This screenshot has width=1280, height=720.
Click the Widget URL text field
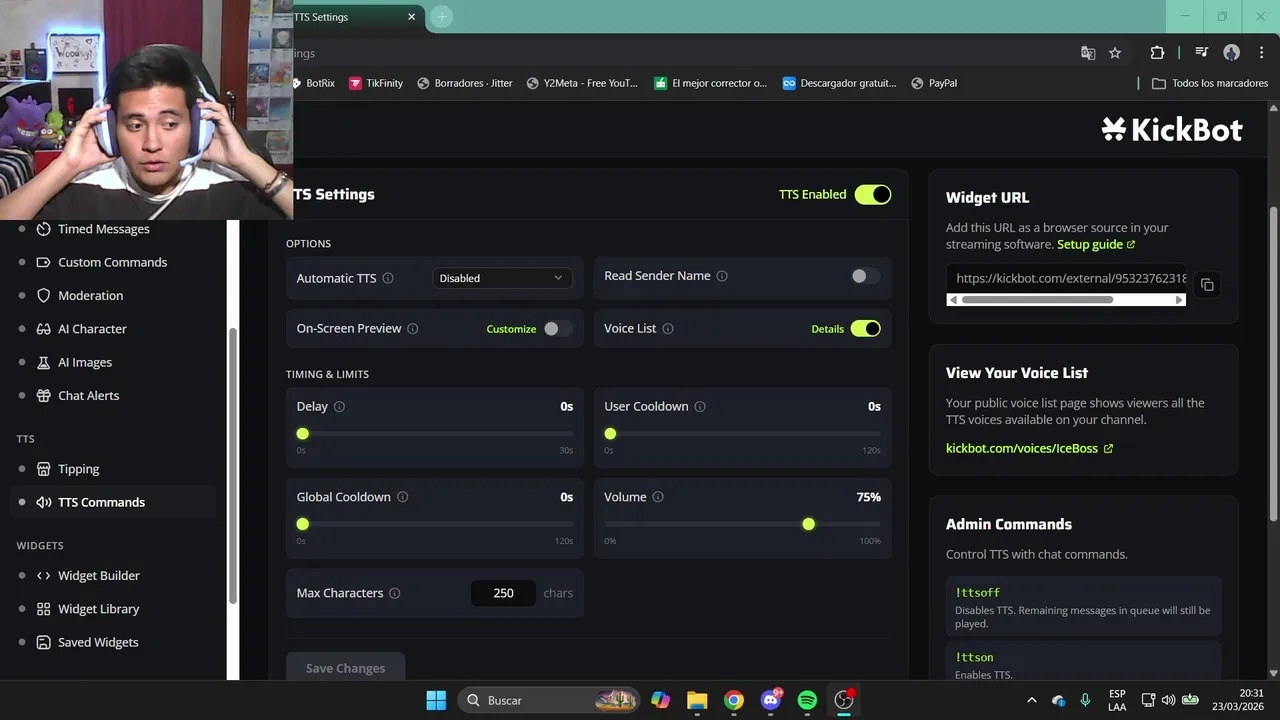point(1067,278)
